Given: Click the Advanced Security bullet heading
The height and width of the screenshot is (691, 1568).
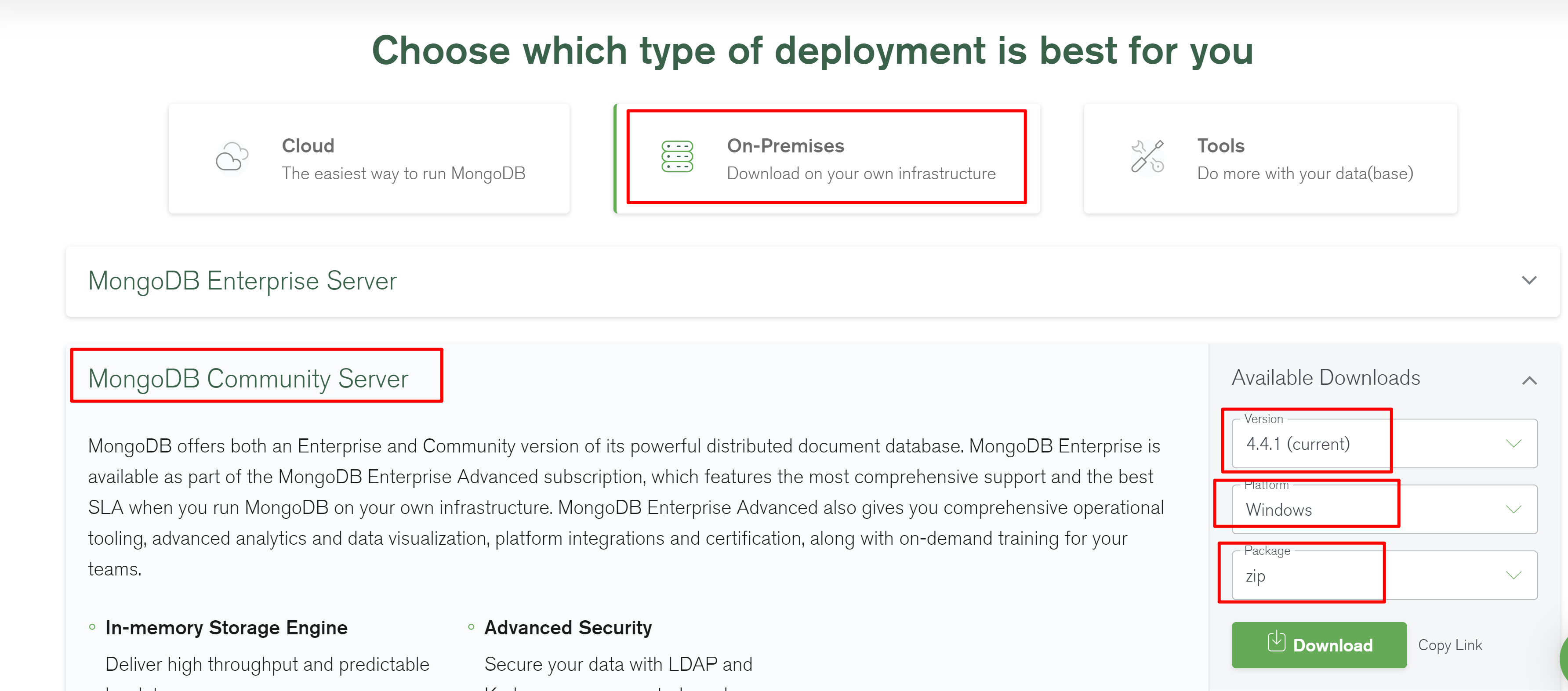Looking at the screenshot, I should tap(568, 628).
